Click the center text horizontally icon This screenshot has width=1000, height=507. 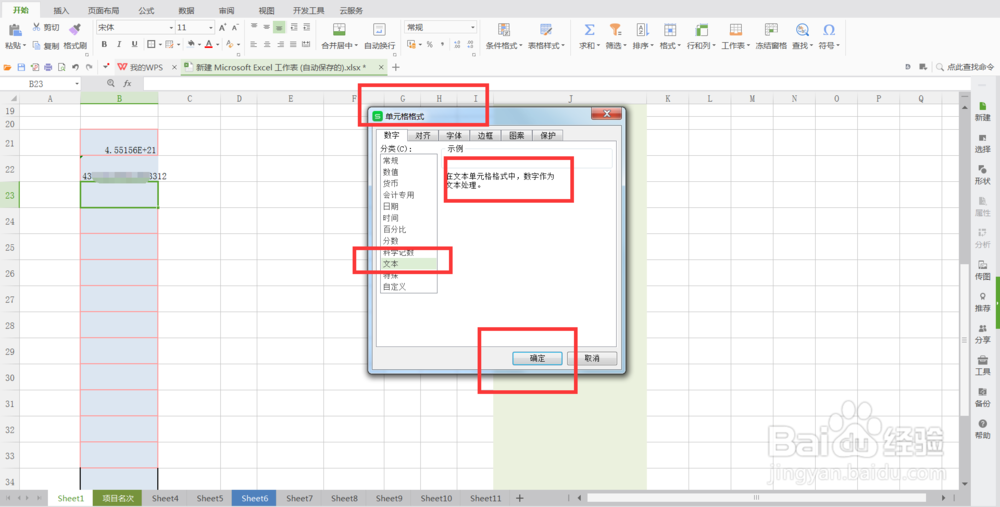tap(267, 45)
